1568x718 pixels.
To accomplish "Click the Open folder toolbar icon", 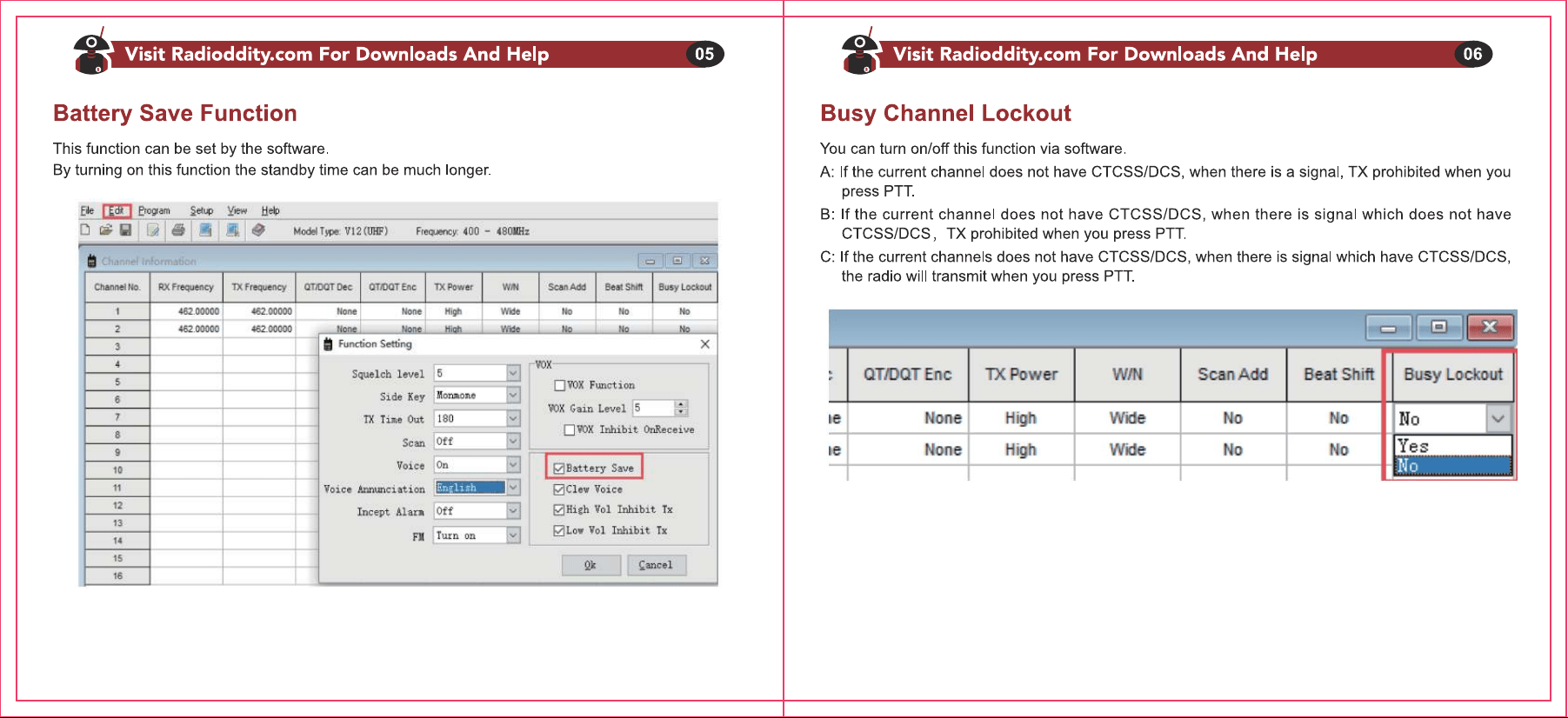I will tap(105, 230).
